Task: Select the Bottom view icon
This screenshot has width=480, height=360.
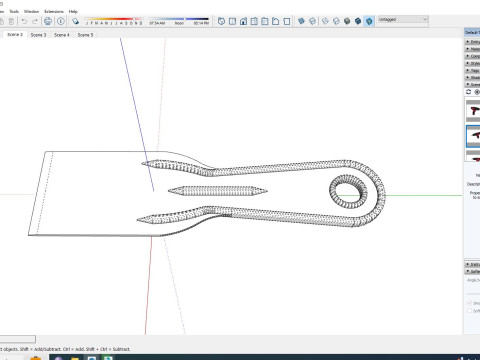Action: point(287,21)
